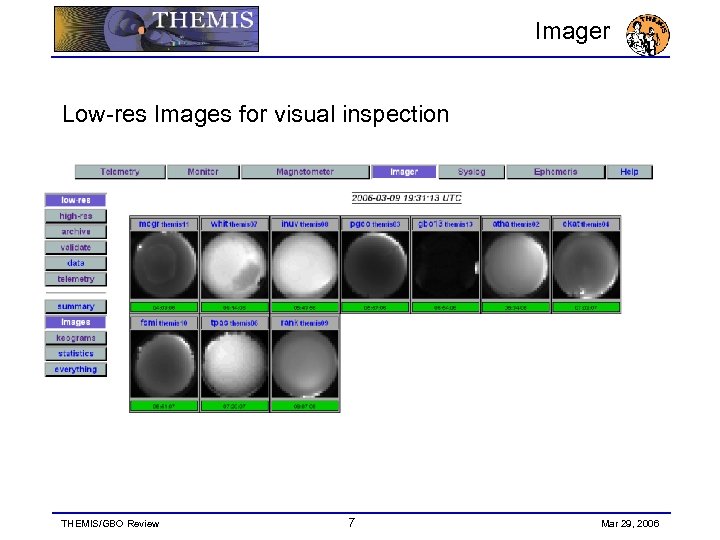Open the fsmi themis10 image thumbnail
Viewport: 720px width, 540px height.
(x=164, y=364)
